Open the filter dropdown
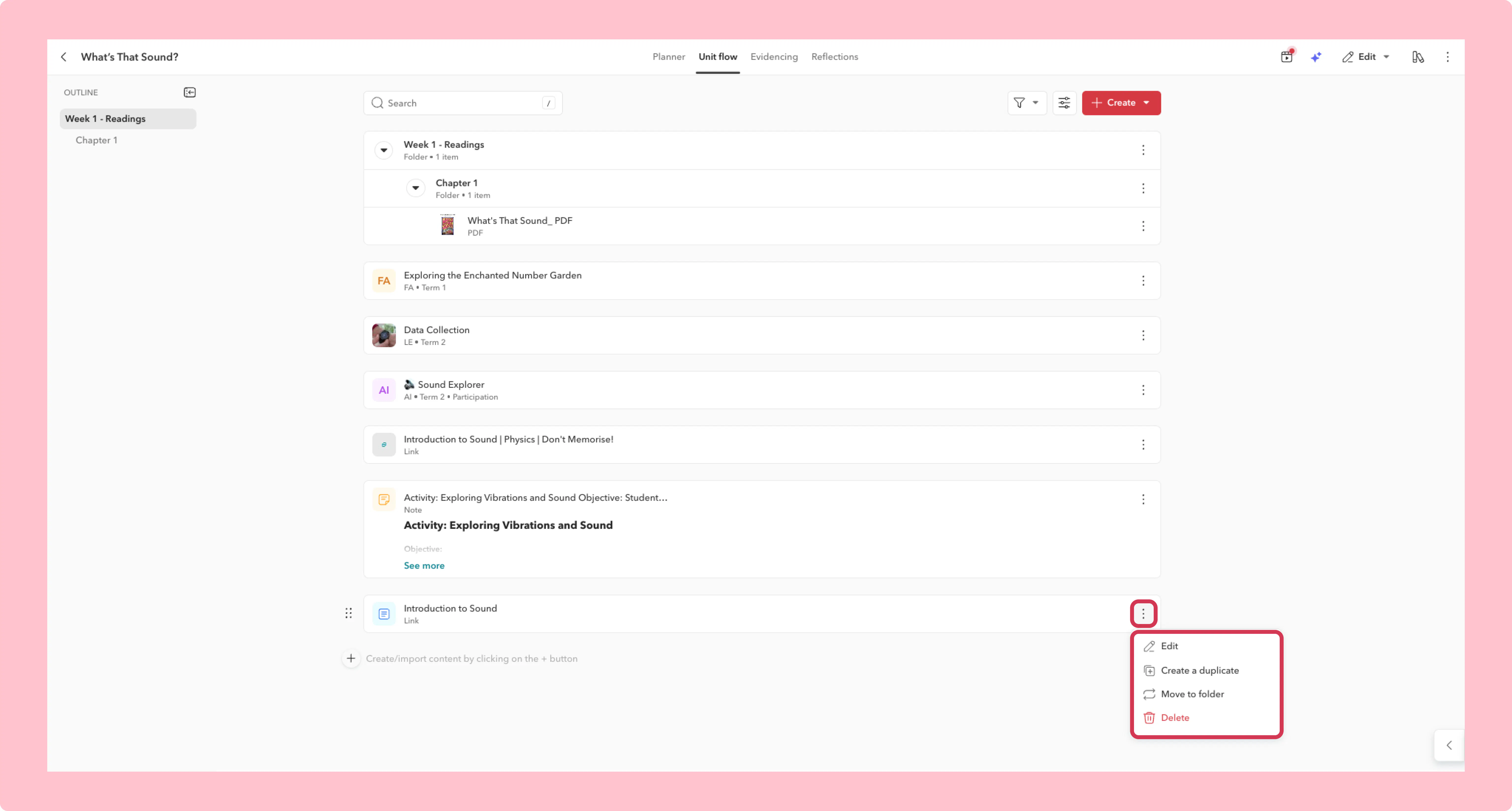Image resolution: width=1512 pixels, height=811 pixels. [1027, 103]
